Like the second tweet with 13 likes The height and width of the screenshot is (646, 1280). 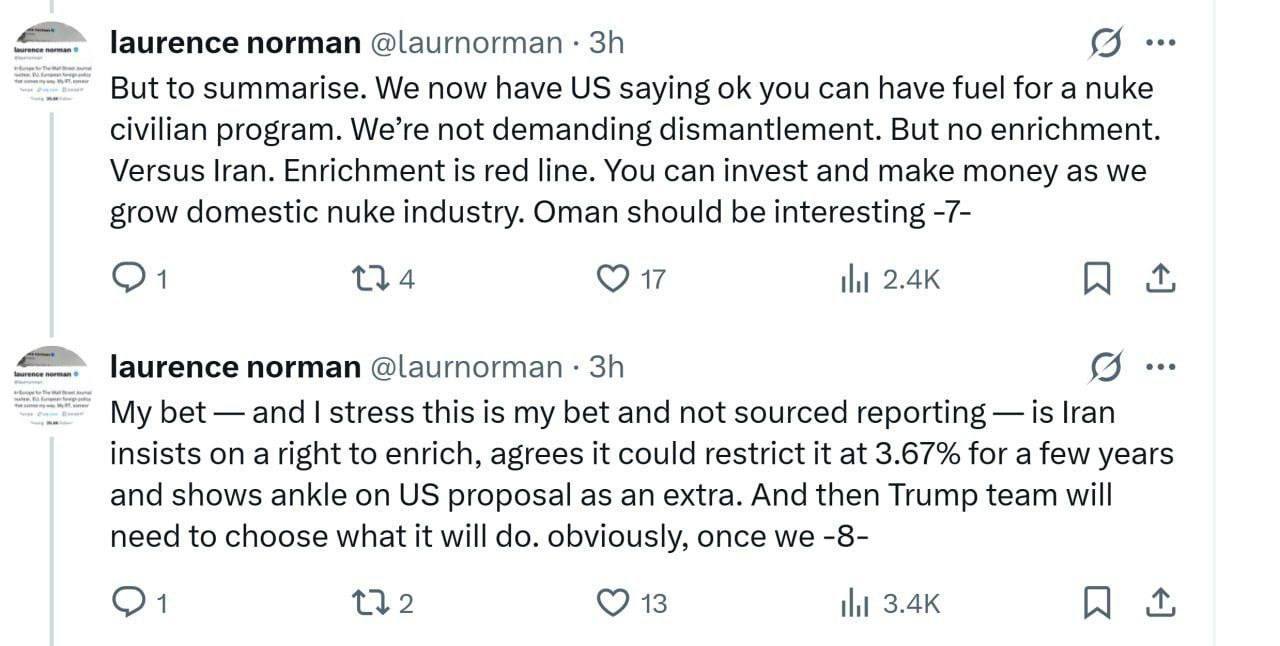(x=612, y=603)
